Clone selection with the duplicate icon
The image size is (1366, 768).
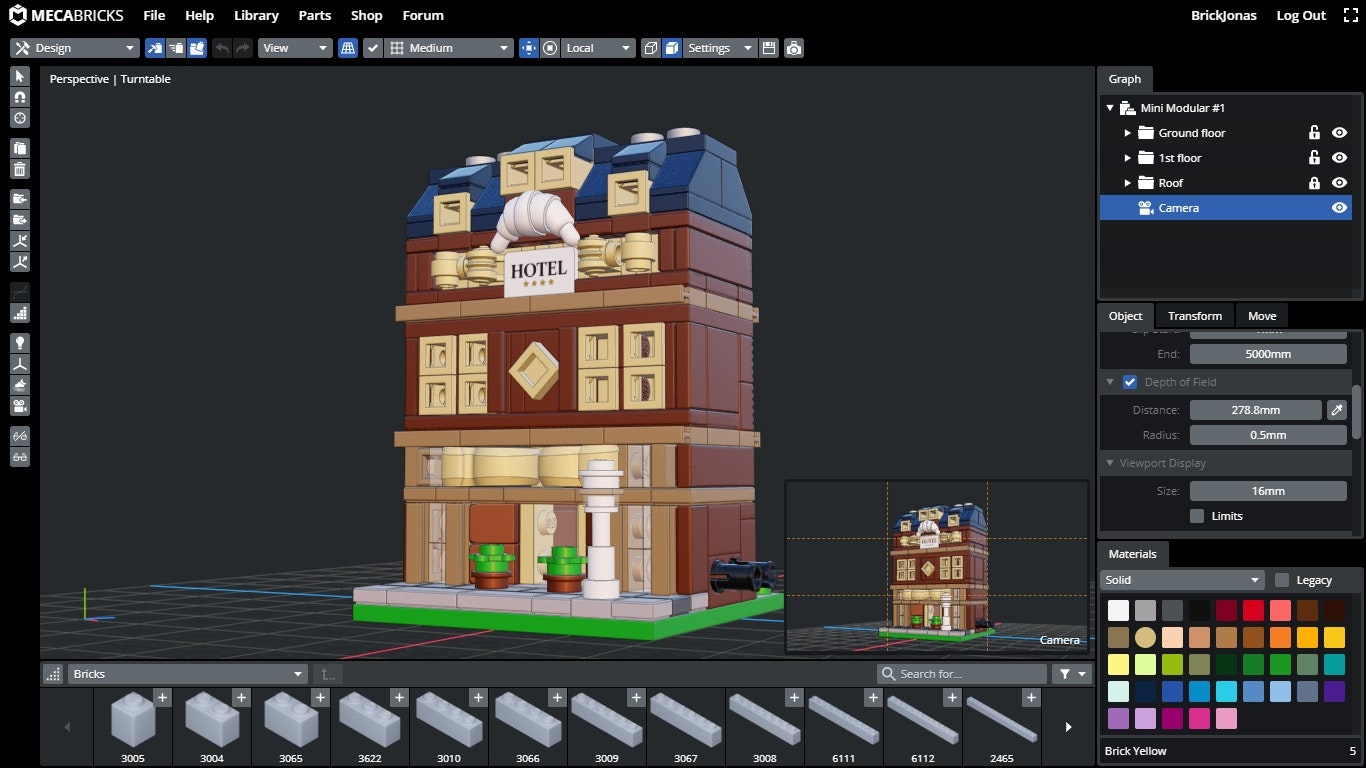[x=19, y=148]
